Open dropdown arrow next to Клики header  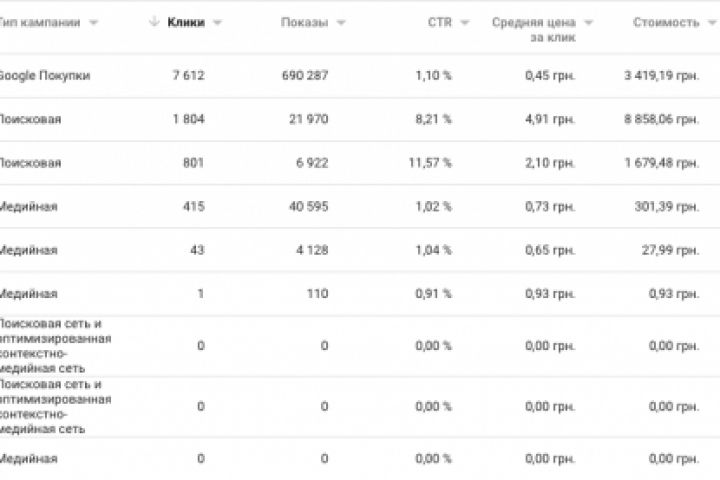tap(218, 22)
